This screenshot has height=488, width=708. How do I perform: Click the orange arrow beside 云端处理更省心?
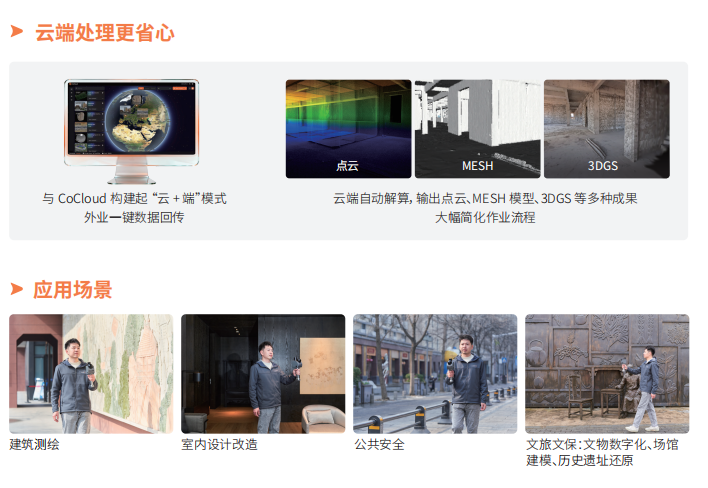tap(17, 31)
